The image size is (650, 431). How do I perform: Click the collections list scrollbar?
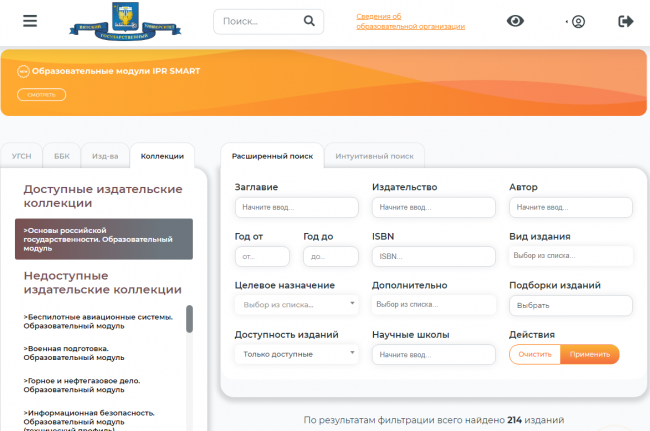pos(189,320)
